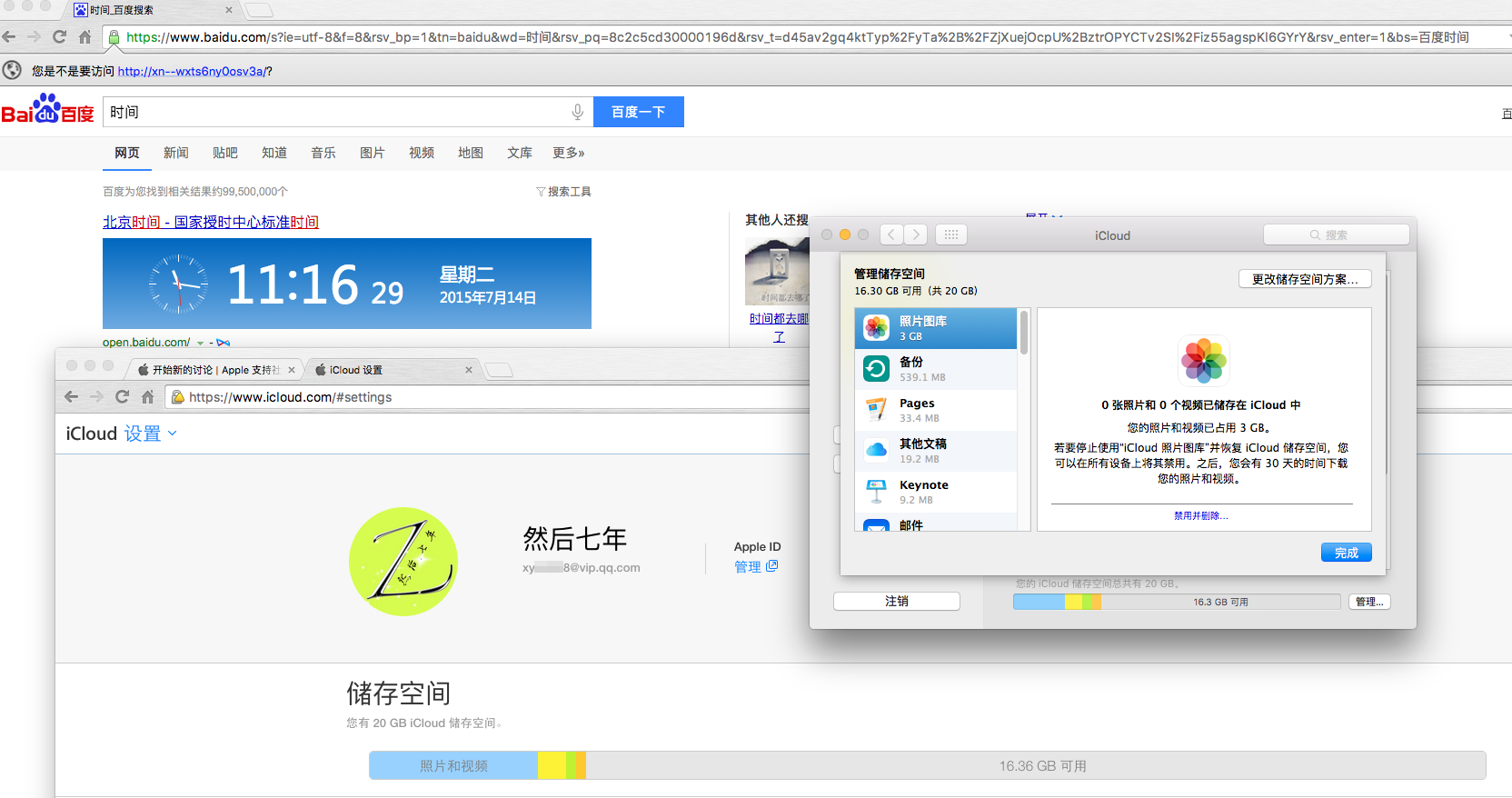Image resolution: width=1512 pixels, height=798 pixels.
Task: Click the 完成 done button
Action: tap(1346, 553)
